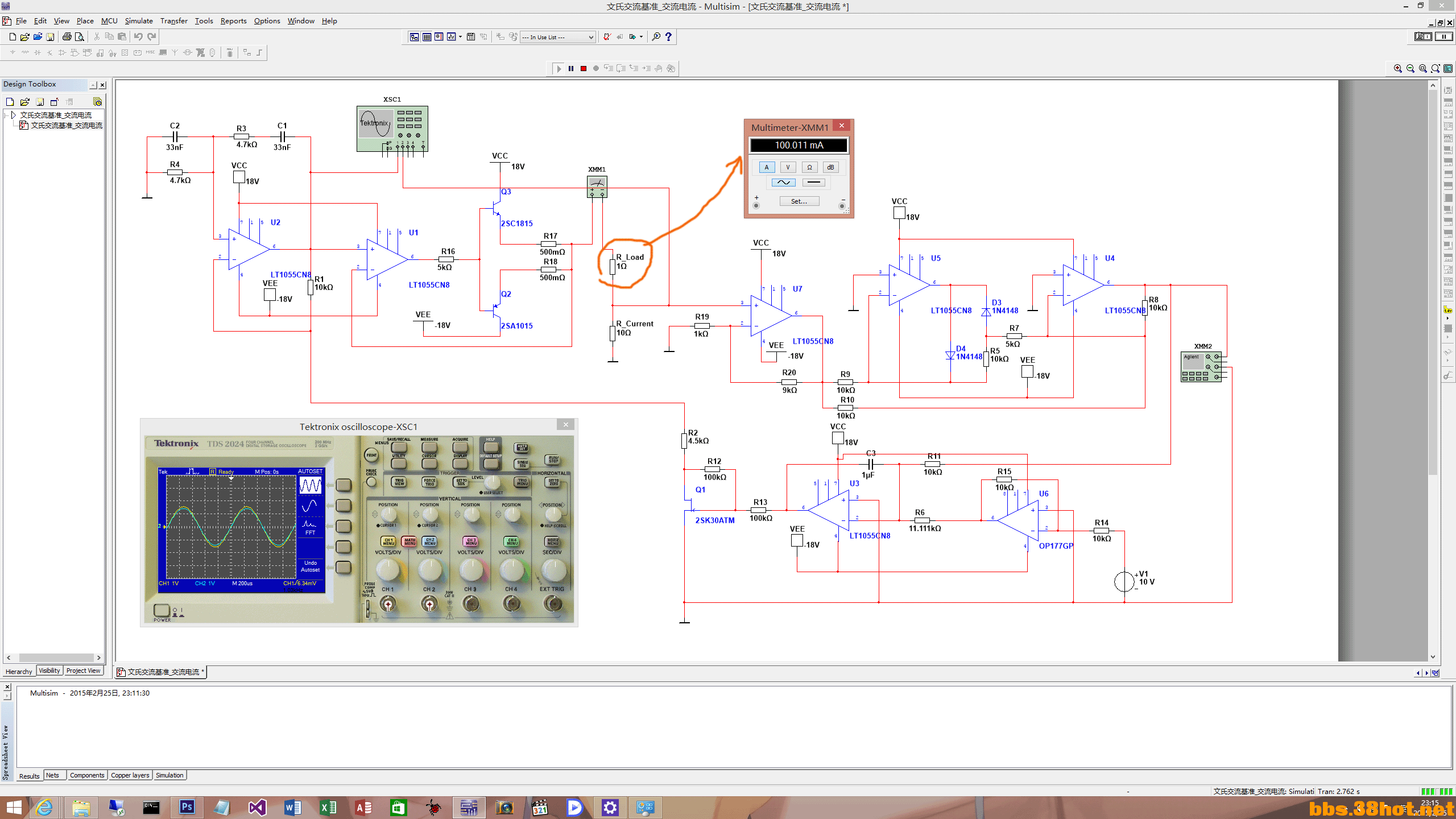The height and width of the screenshot is (819, 1456).
Task: Click the Undo arrow in the toolbar
Action: point(138,36)
